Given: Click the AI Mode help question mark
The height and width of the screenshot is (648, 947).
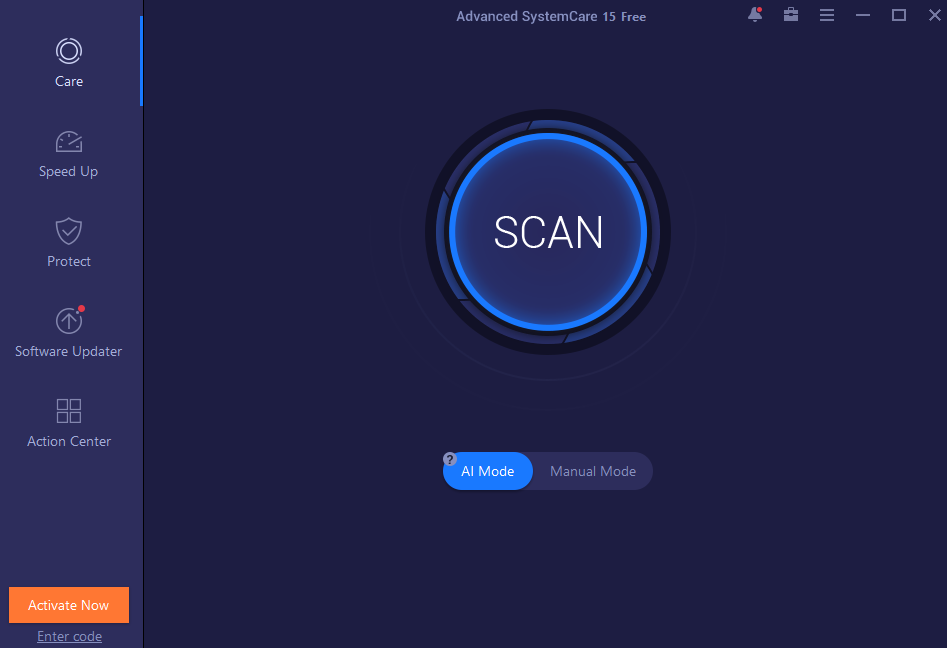Looking at the screenshot, I should point(449,459).
